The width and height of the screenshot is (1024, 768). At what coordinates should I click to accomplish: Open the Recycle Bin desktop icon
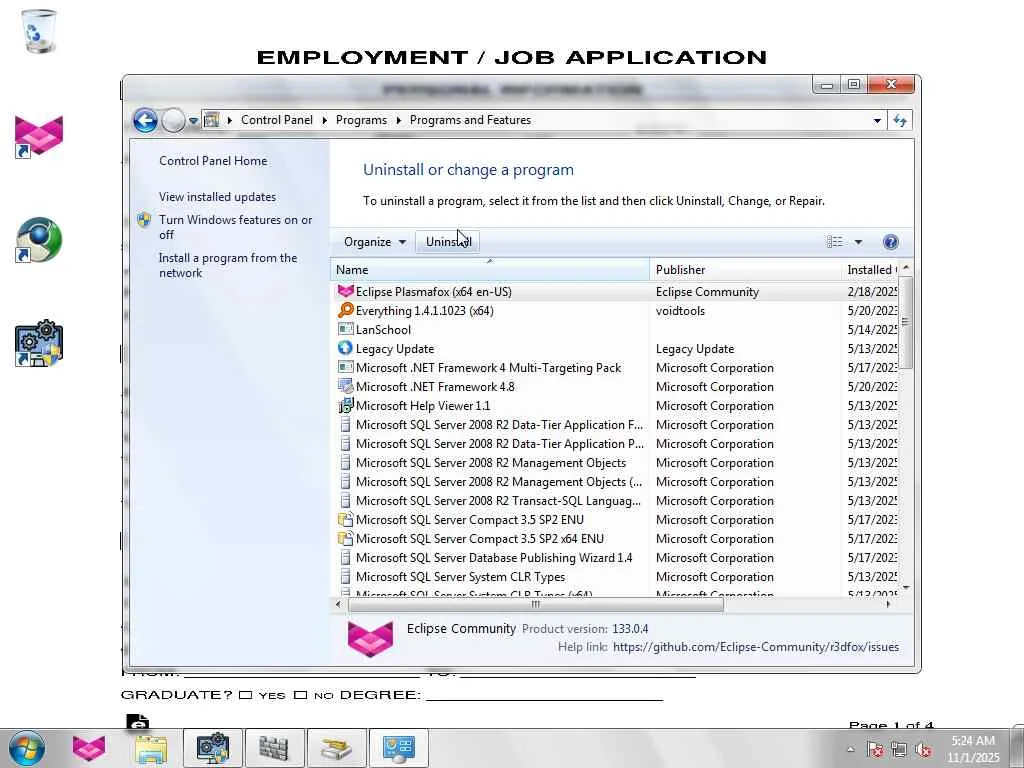coord(39,31)
